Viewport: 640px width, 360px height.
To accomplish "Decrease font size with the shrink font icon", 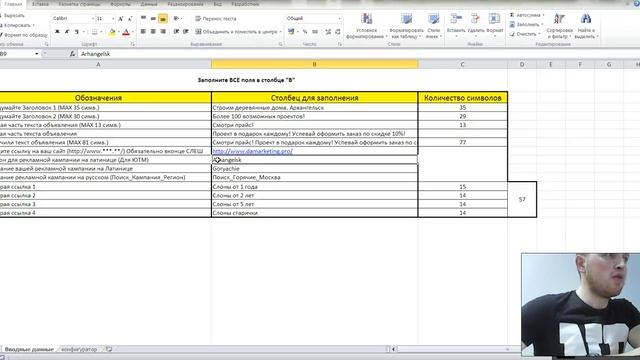I will click(x=130, y=19).
